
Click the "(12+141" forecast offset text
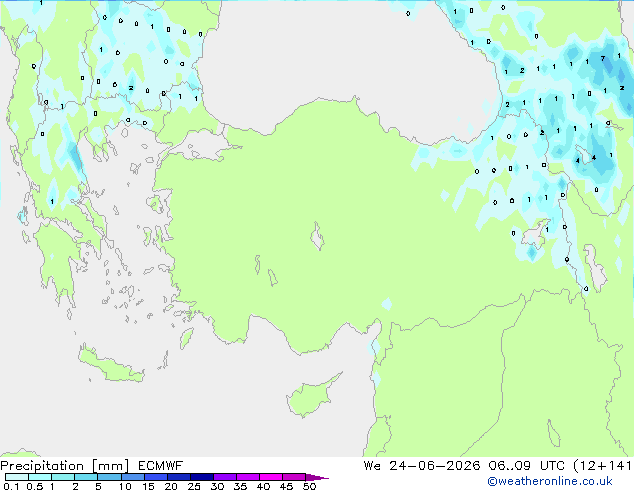[602, 466]
